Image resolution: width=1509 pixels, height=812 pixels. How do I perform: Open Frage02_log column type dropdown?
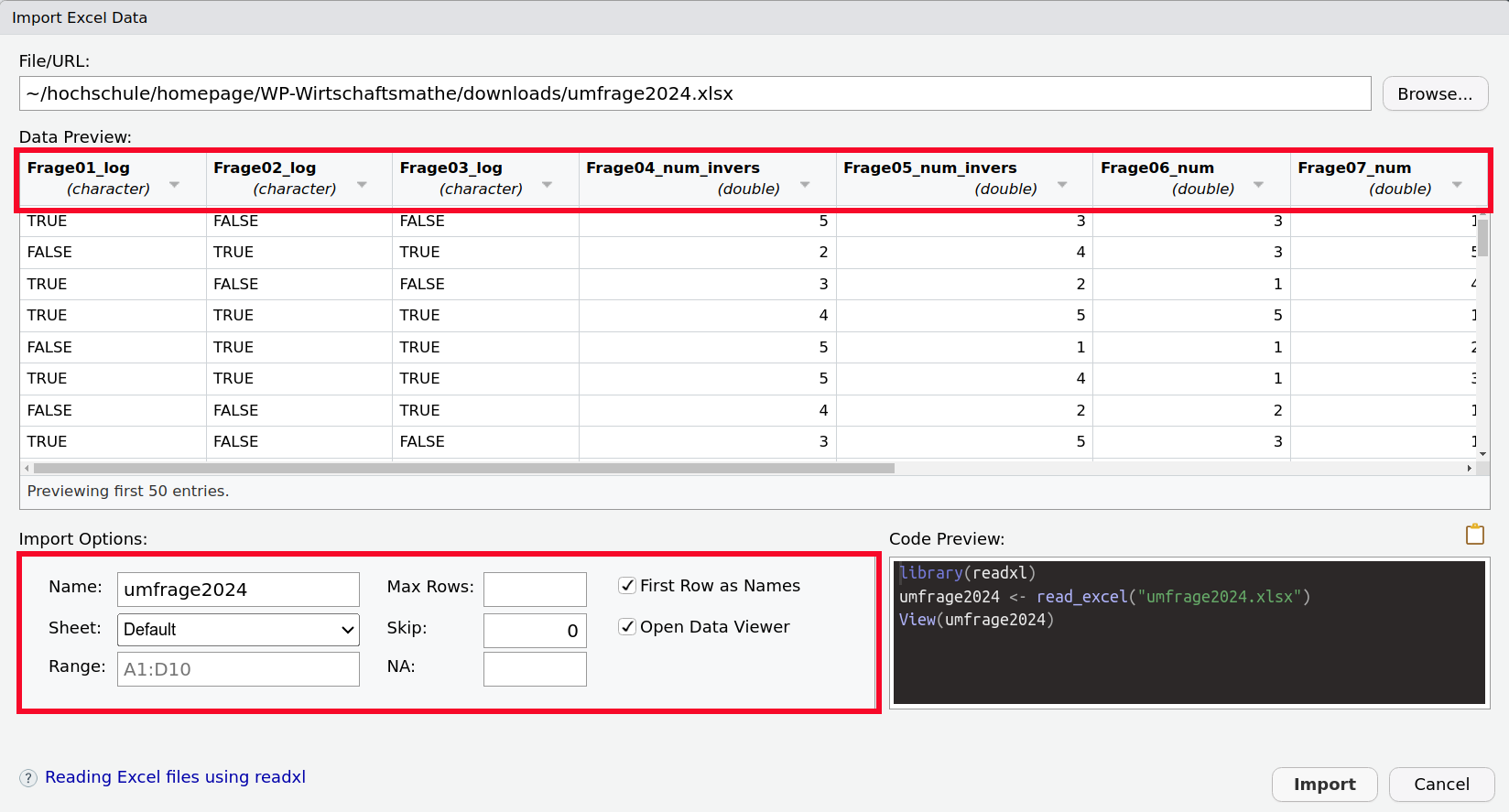coord(362,186)
